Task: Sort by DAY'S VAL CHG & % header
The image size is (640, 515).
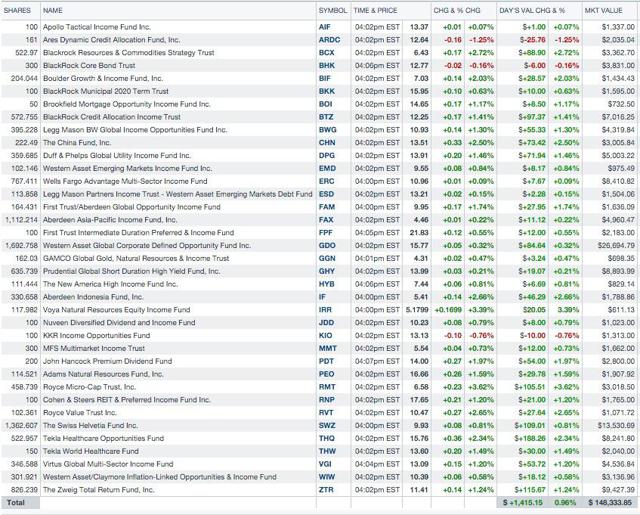Action: click(x=532, y=11)
